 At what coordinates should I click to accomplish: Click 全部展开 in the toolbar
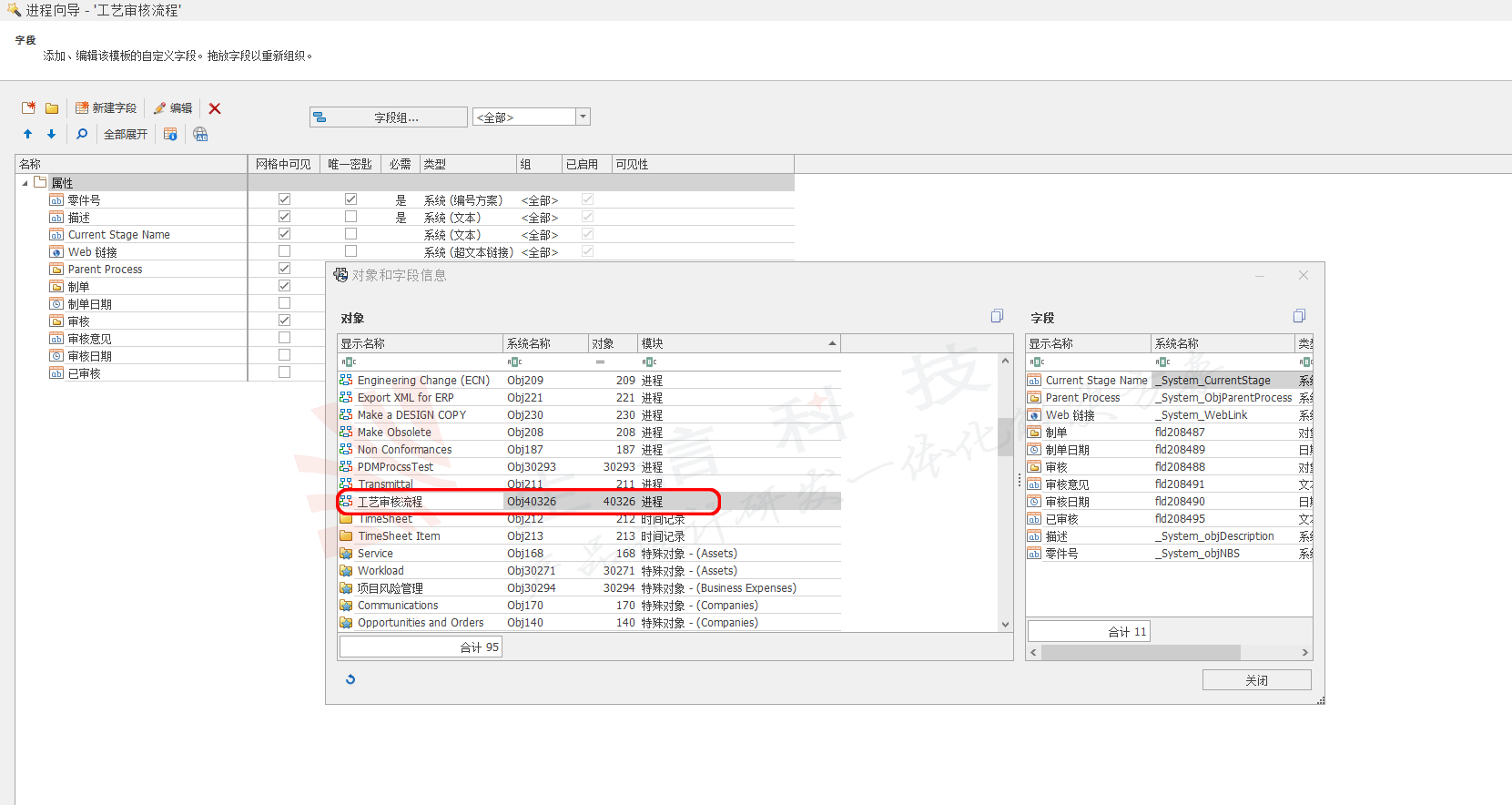[125, 134]
